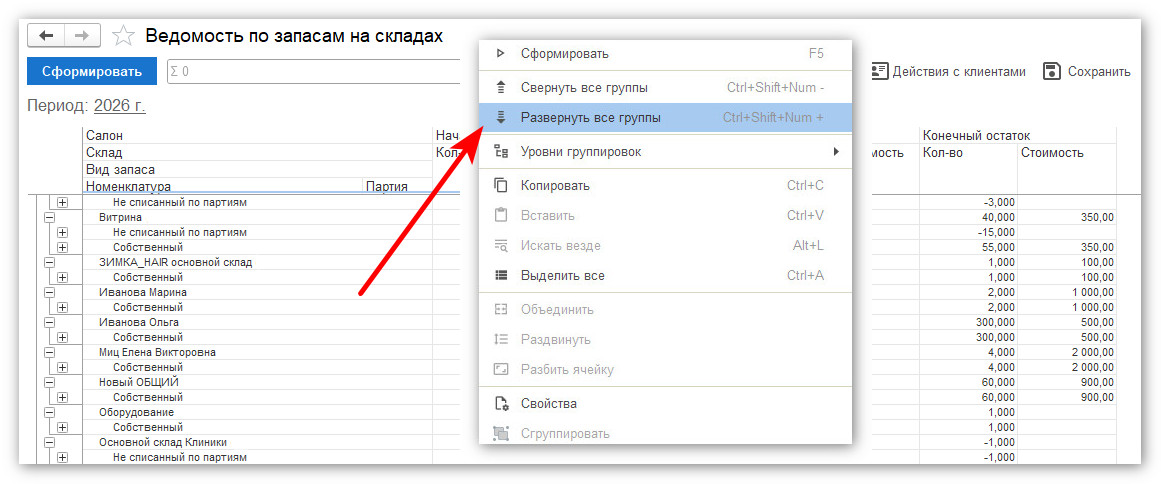Select Свернуть все группы menu entry

tap(665, 88)
